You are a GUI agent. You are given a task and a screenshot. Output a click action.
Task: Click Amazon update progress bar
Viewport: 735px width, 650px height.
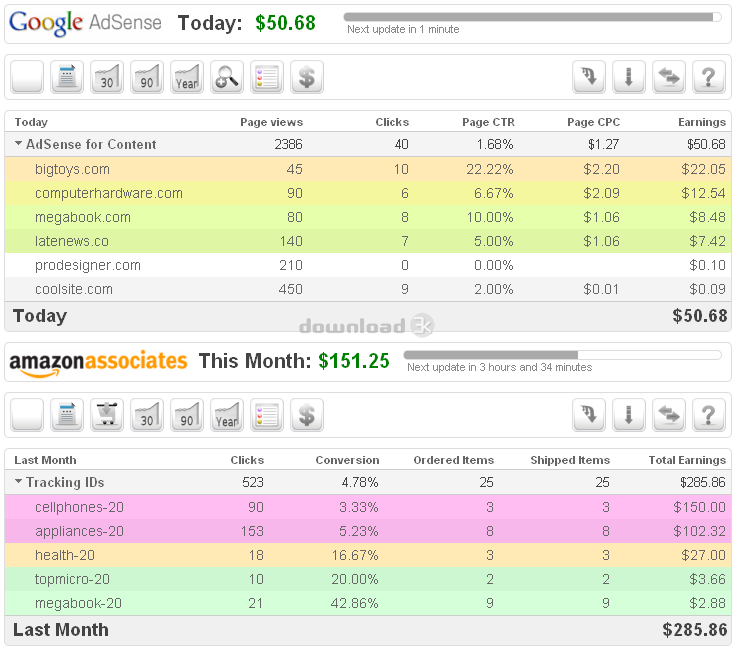click(x=562, y=355)
